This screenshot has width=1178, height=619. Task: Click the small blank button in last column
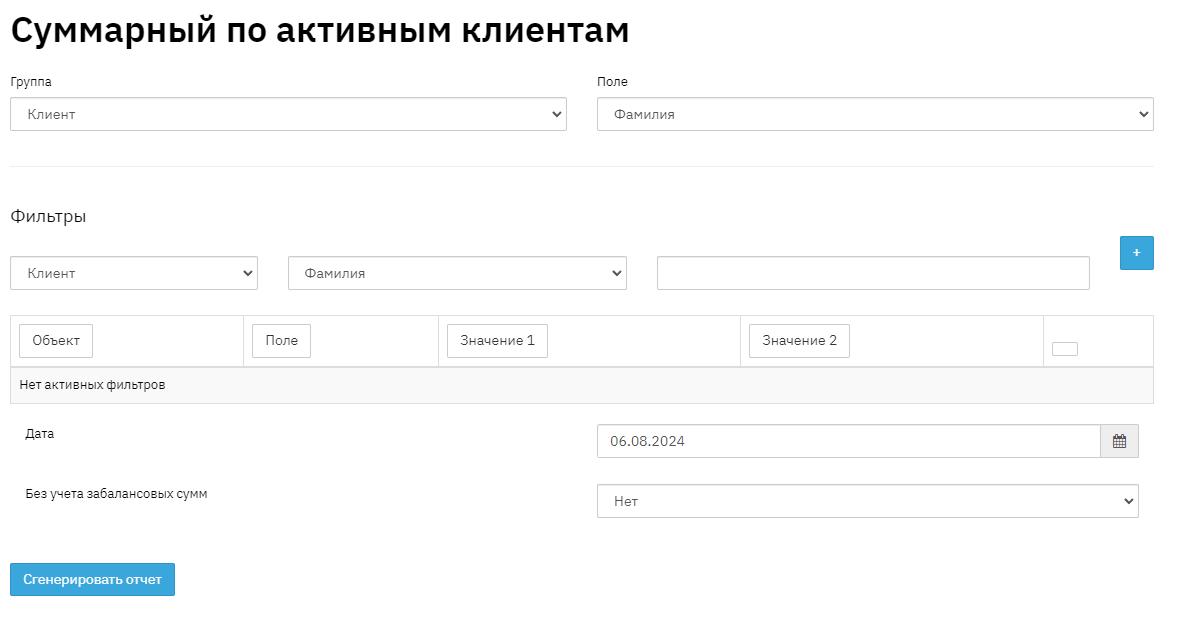pos(1065,349)
